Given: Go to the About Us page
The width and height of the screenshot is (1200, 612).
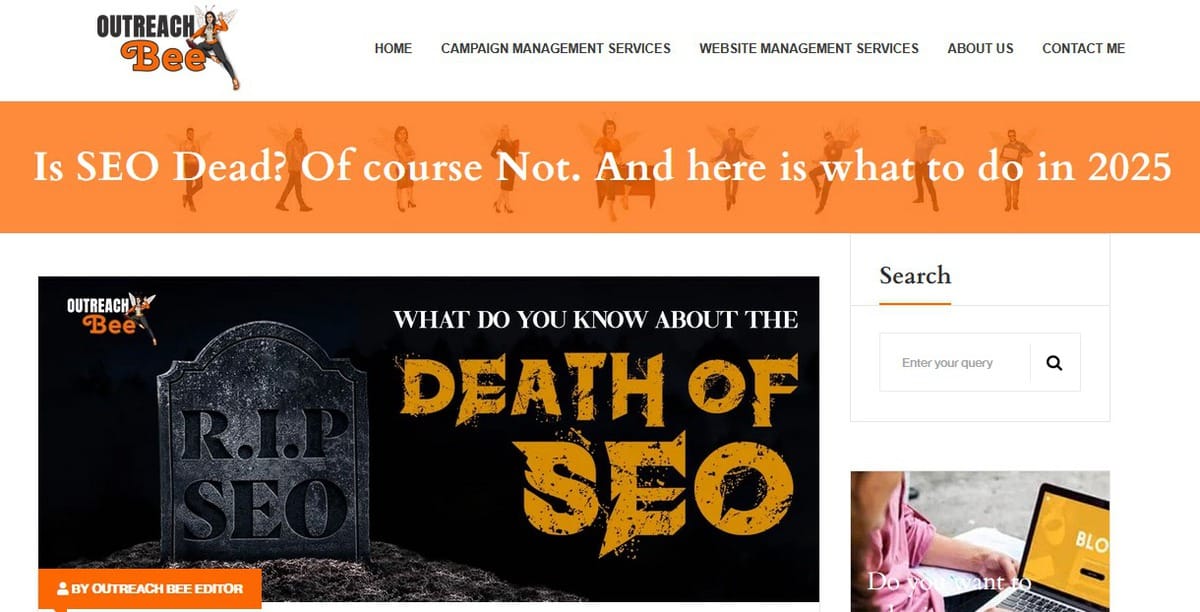Looking at the screenshot, I should 980,48.
